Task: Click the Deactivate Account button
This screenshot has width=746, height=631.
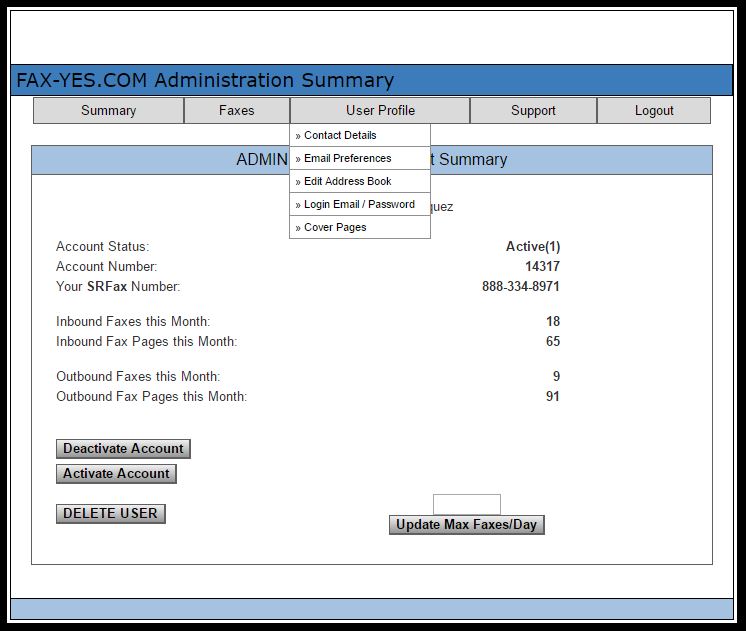Action: click(123, 449)
